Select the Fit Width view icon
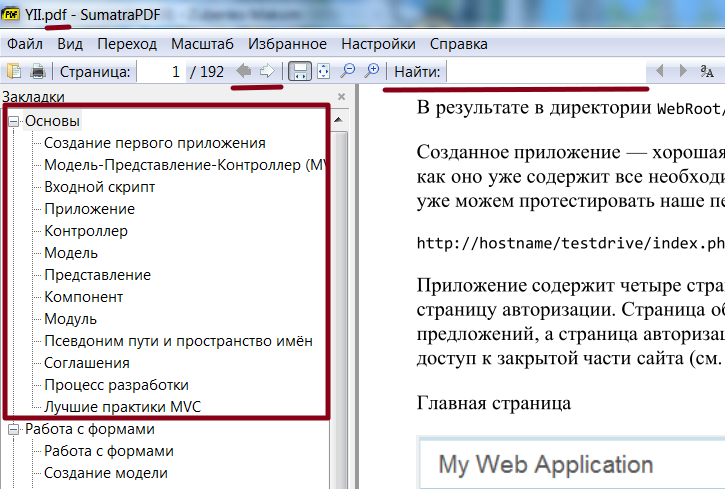This screenshot has height=489, width=725. coord(298,71)
